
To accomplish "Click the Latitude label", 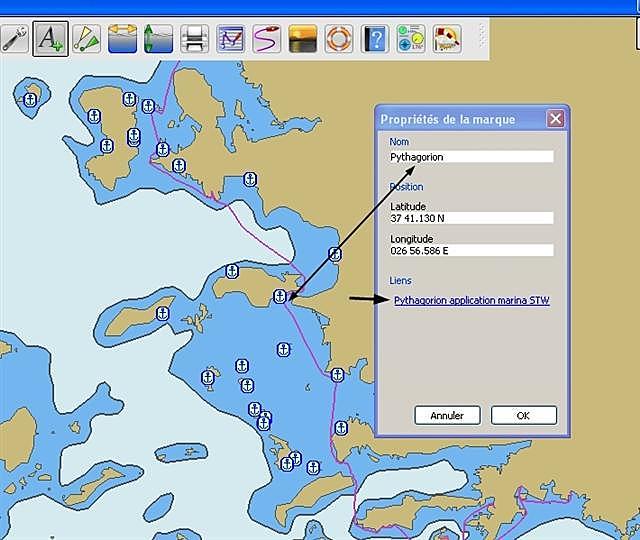I will (408, 206).
